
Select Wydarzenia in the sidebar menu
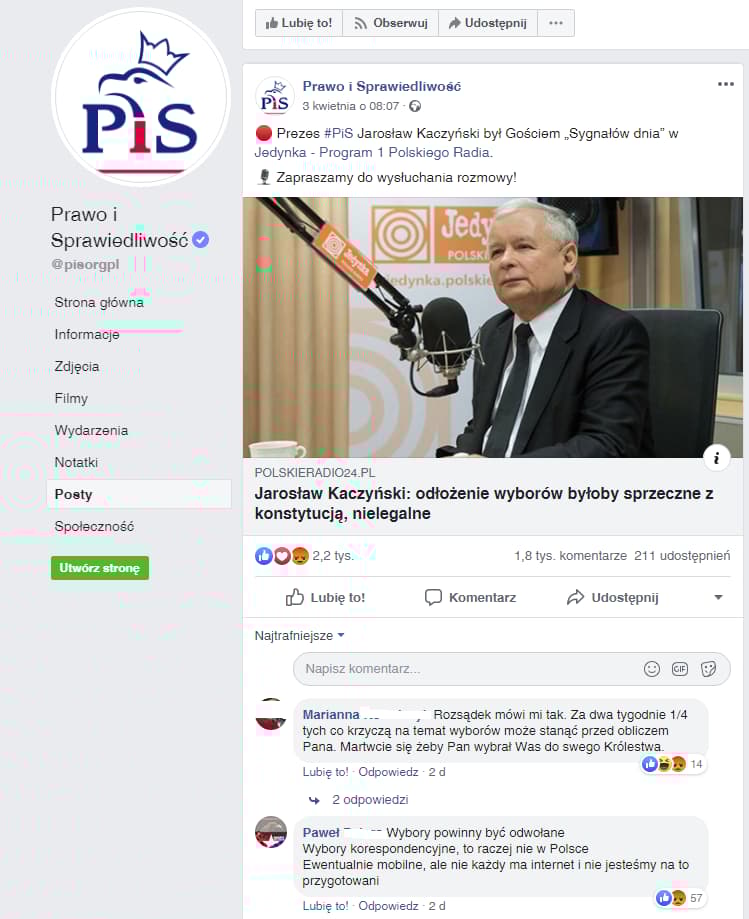(91, 430)
